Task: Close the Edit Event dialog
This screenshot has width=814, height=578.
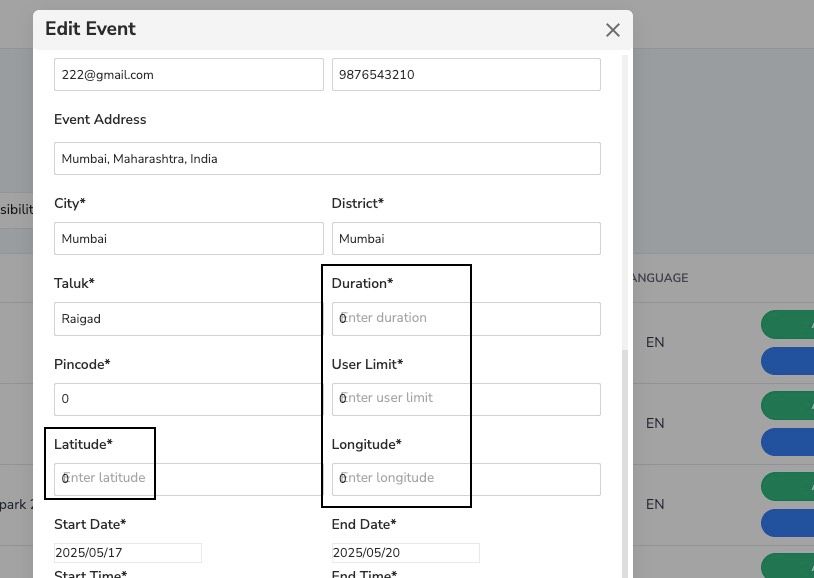Action: point(613,30)
